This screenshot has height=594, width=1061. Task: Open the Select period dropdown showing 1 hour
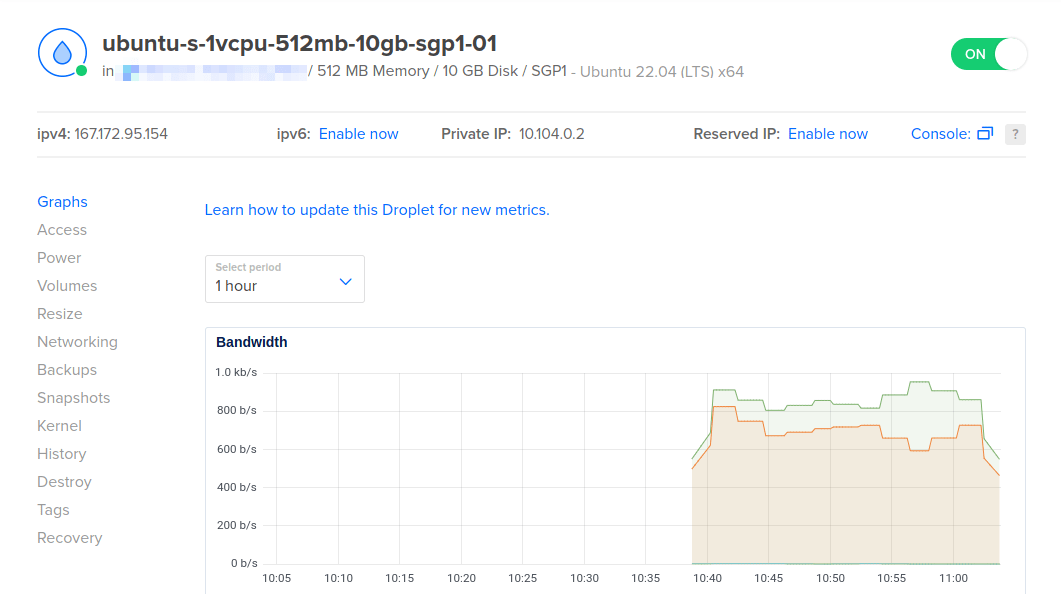pyautogui.click(x=284, y=279)
